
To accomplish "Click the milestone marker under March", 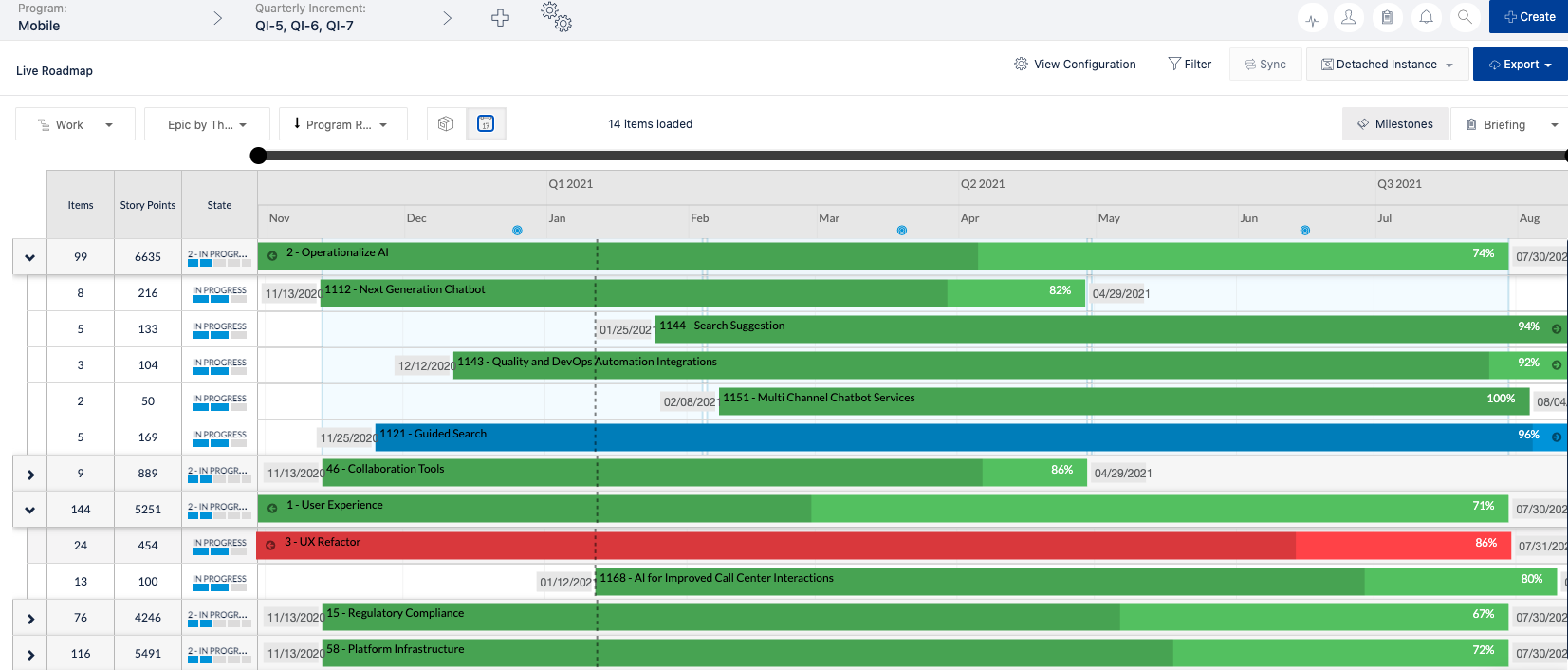I will coord(902,231).
